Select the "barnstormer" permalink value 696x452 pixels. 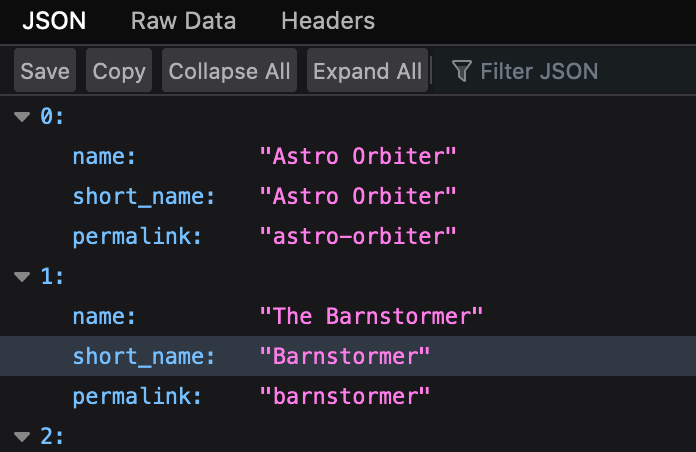pos(344,396)
